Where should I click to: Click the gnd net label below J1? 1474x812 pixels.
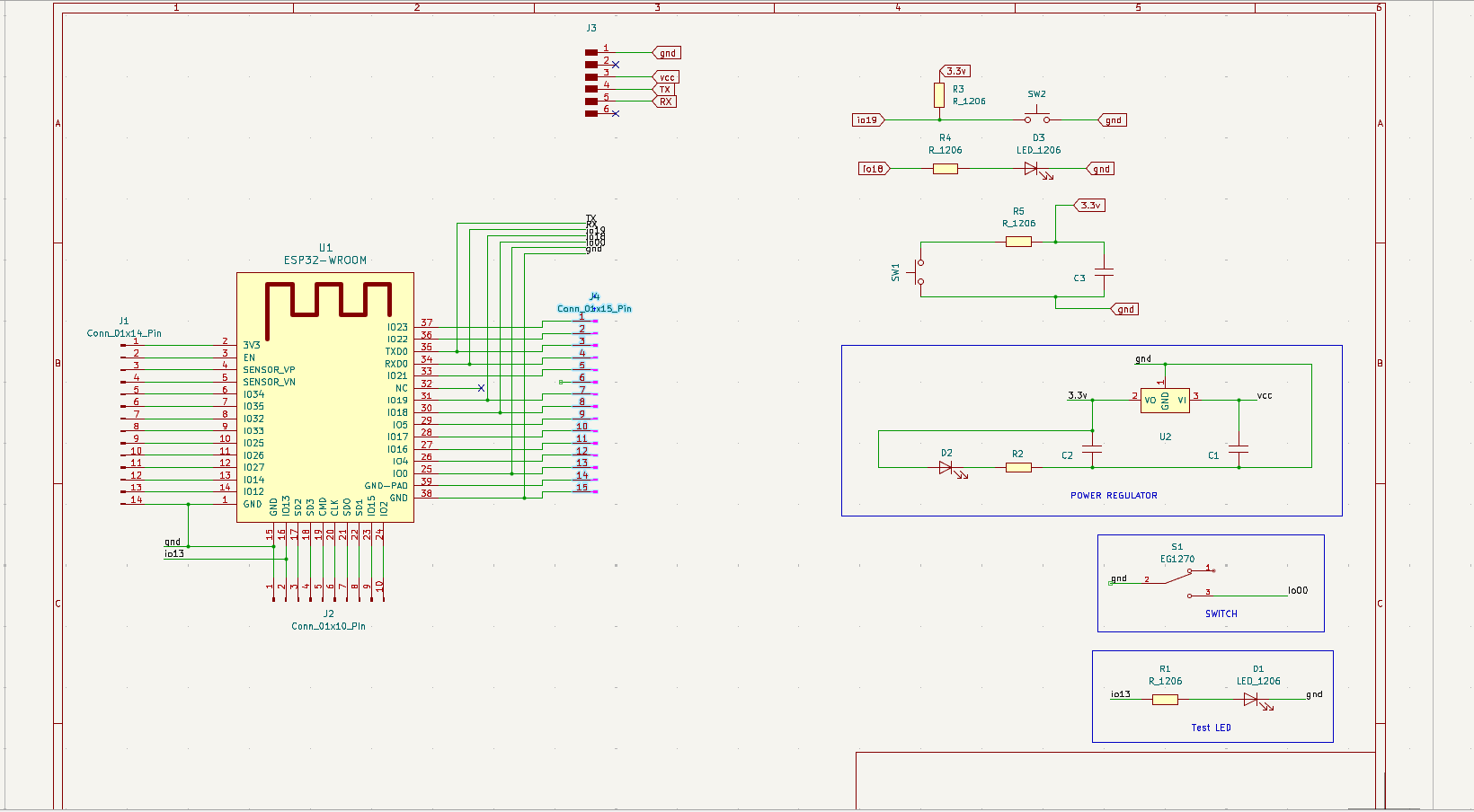[x=173, y=542]
